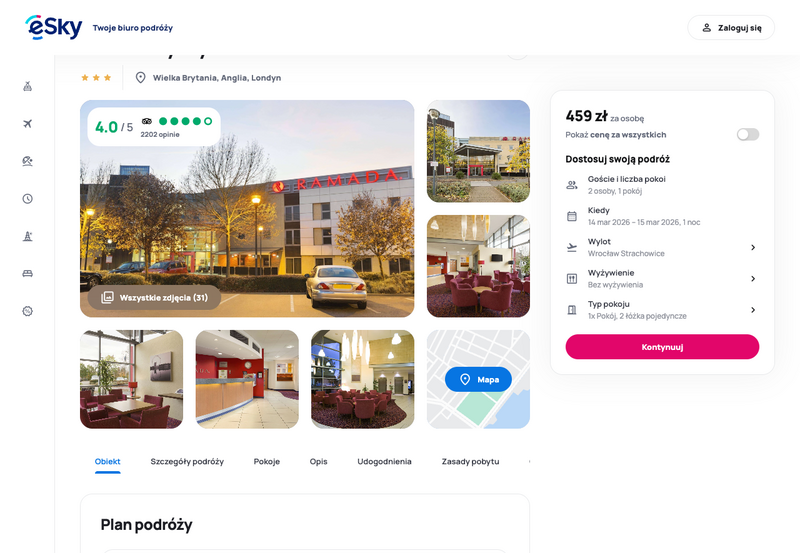Select the beach umbrella holidays sidebar icon

pos(28,161)
